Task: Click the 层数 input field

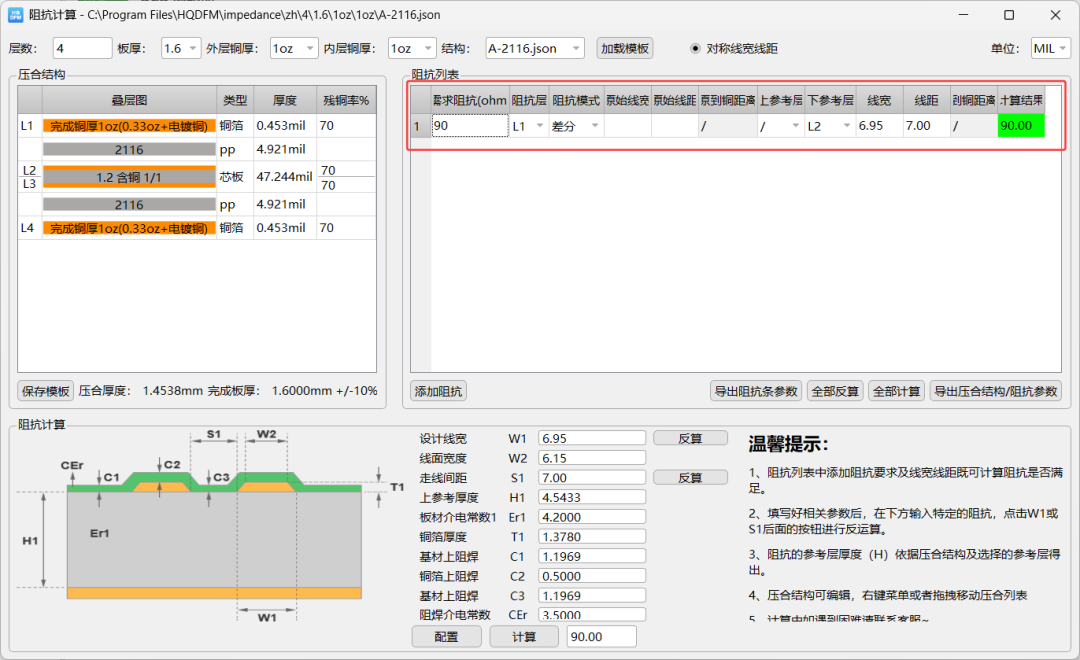Action: (82, 48)
